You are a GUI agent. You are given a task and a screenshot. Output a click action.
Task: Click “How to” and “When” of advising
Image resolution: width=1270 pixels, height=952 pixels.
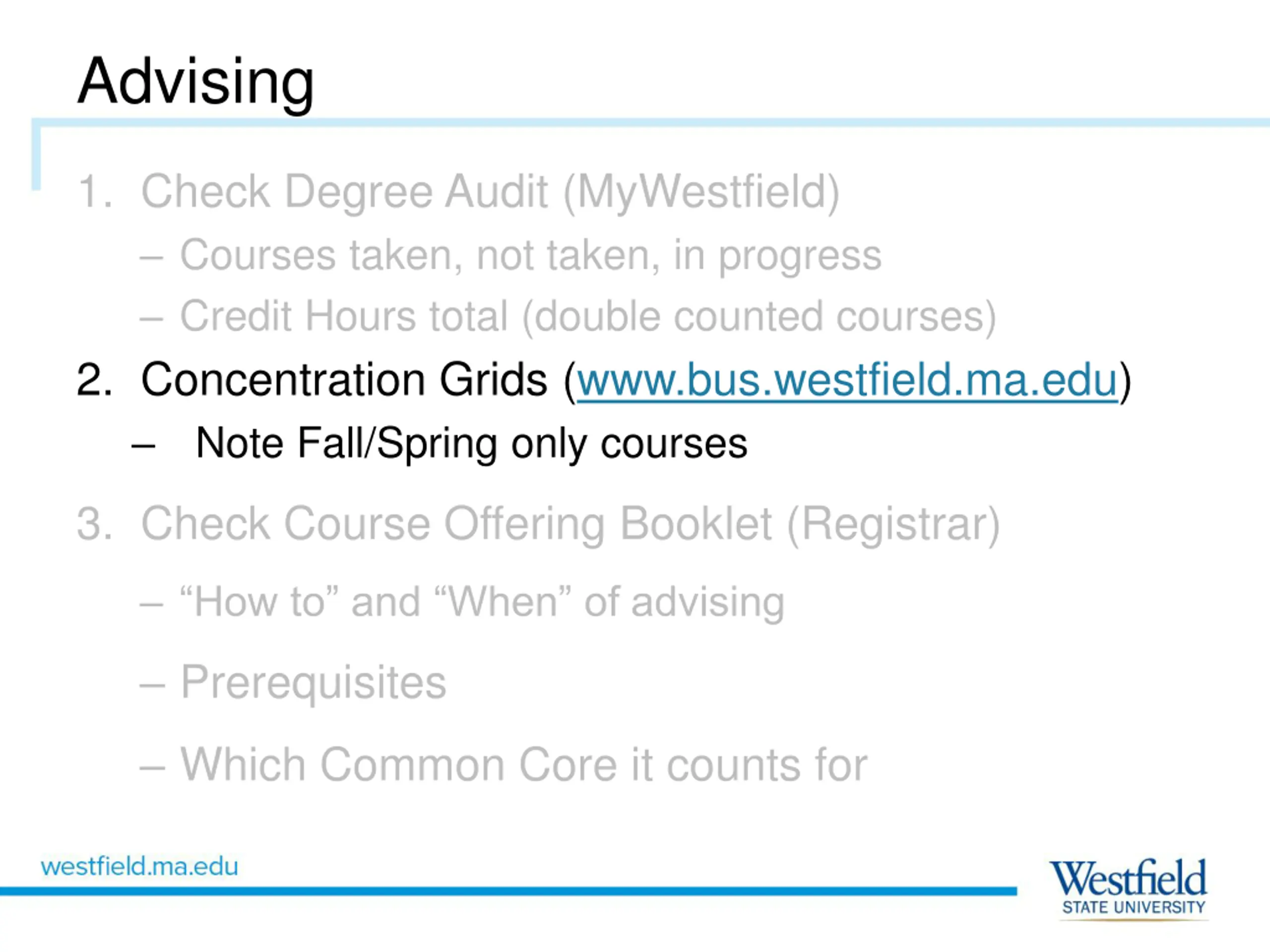tap(482, 602)
